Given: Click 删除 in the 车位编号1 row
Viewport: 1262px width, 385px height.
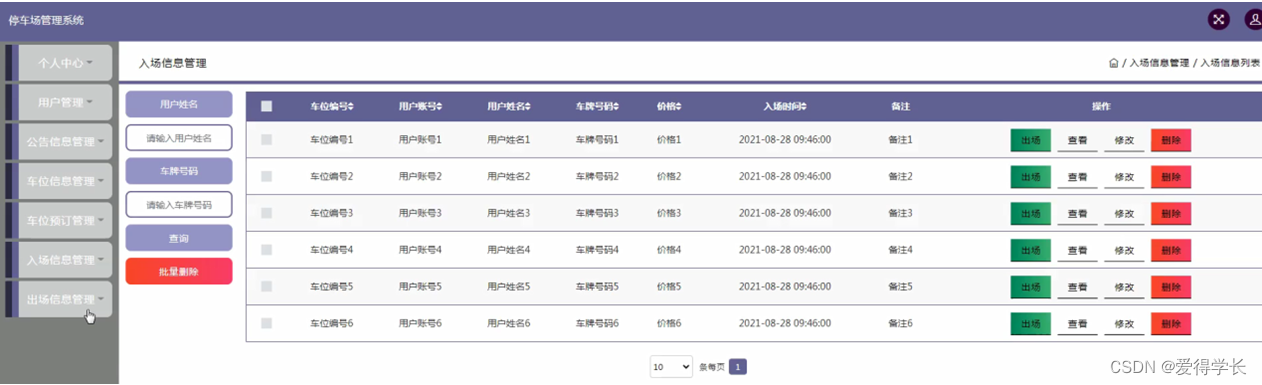Looking at the screenshot, I should point(1171,140).
